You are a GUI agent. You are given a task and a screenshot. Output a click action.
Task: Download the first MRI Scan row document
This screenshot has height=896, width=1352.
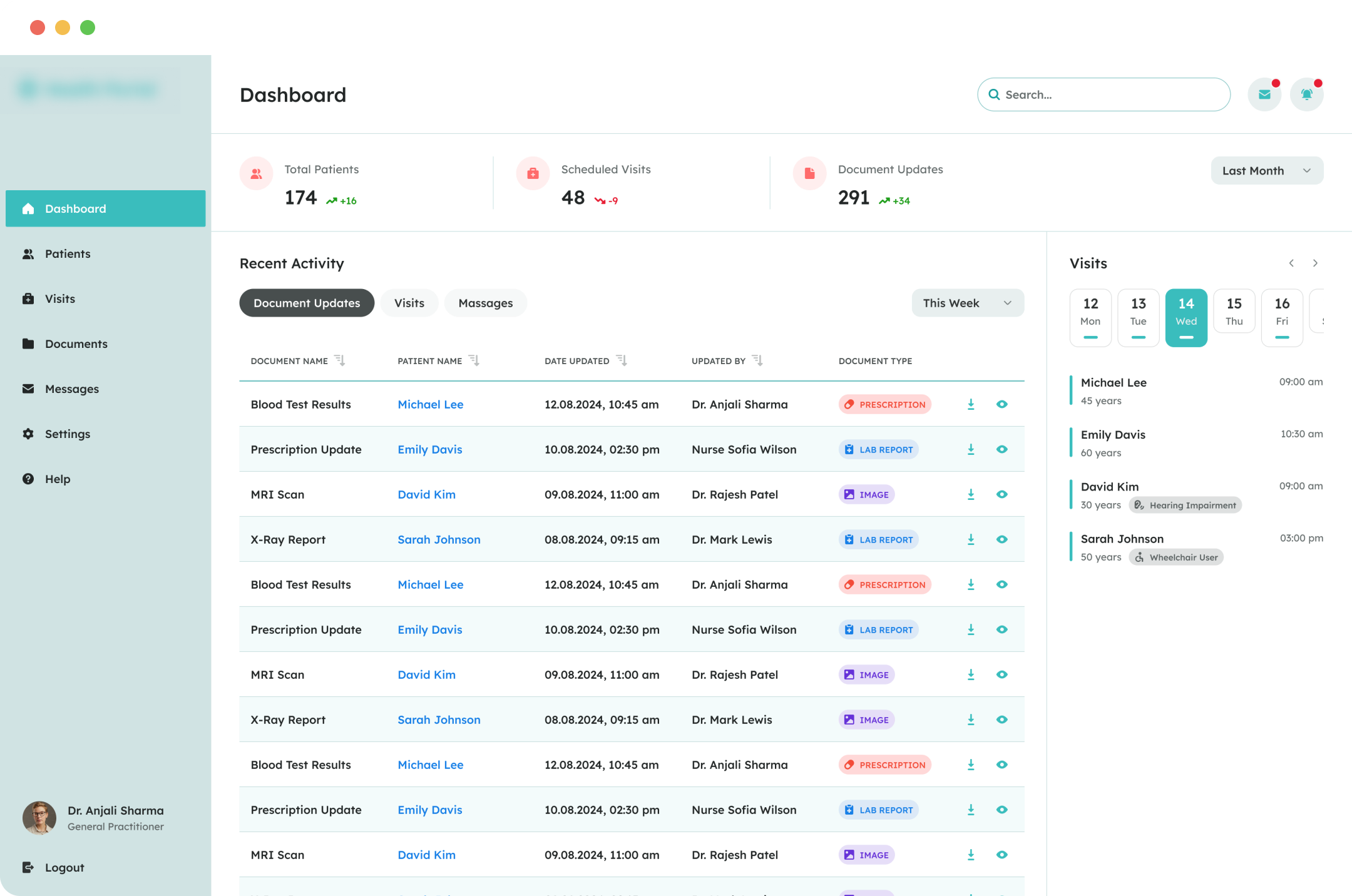[971, 494]
